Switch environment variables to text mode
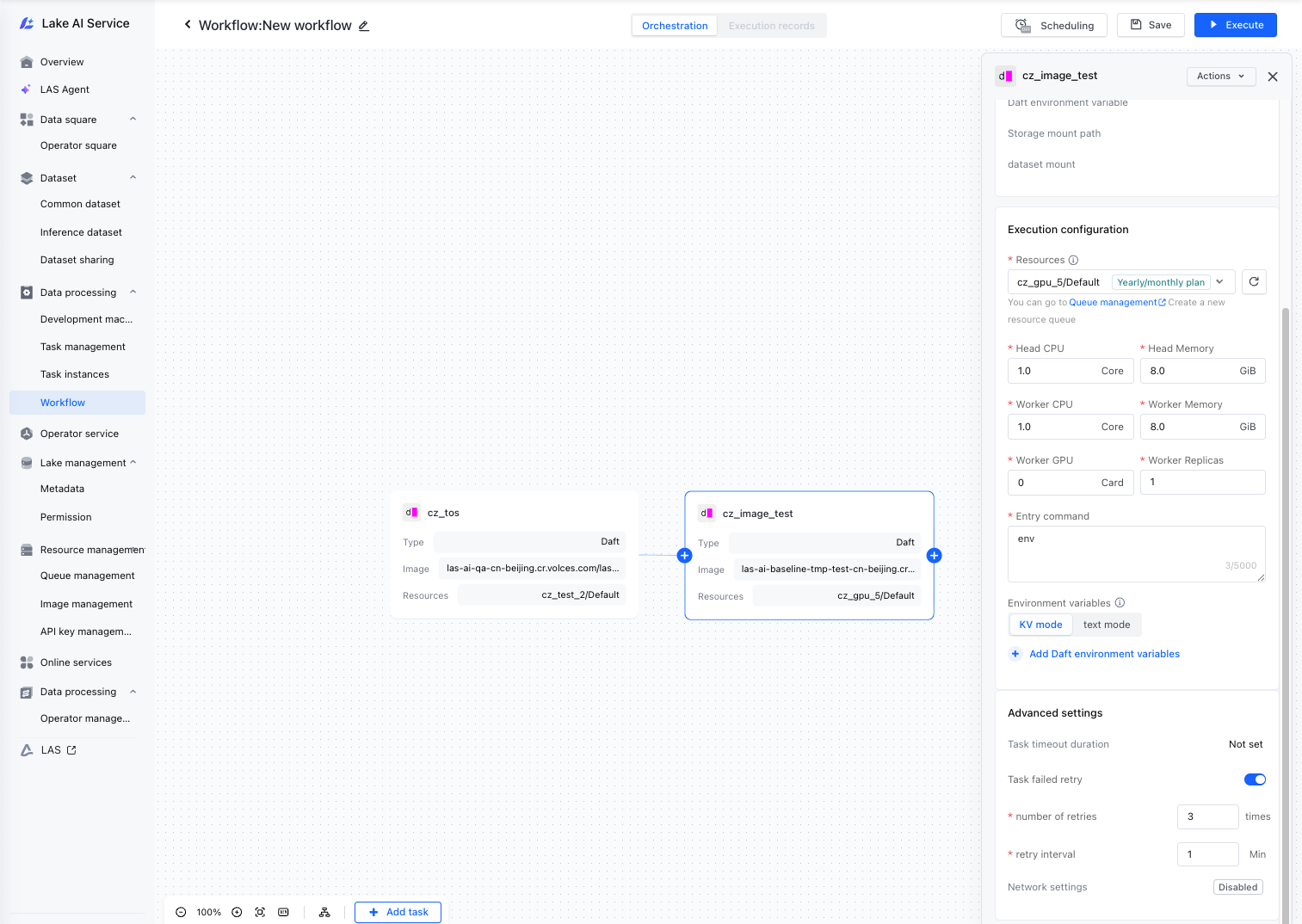 pos(1107,625)
